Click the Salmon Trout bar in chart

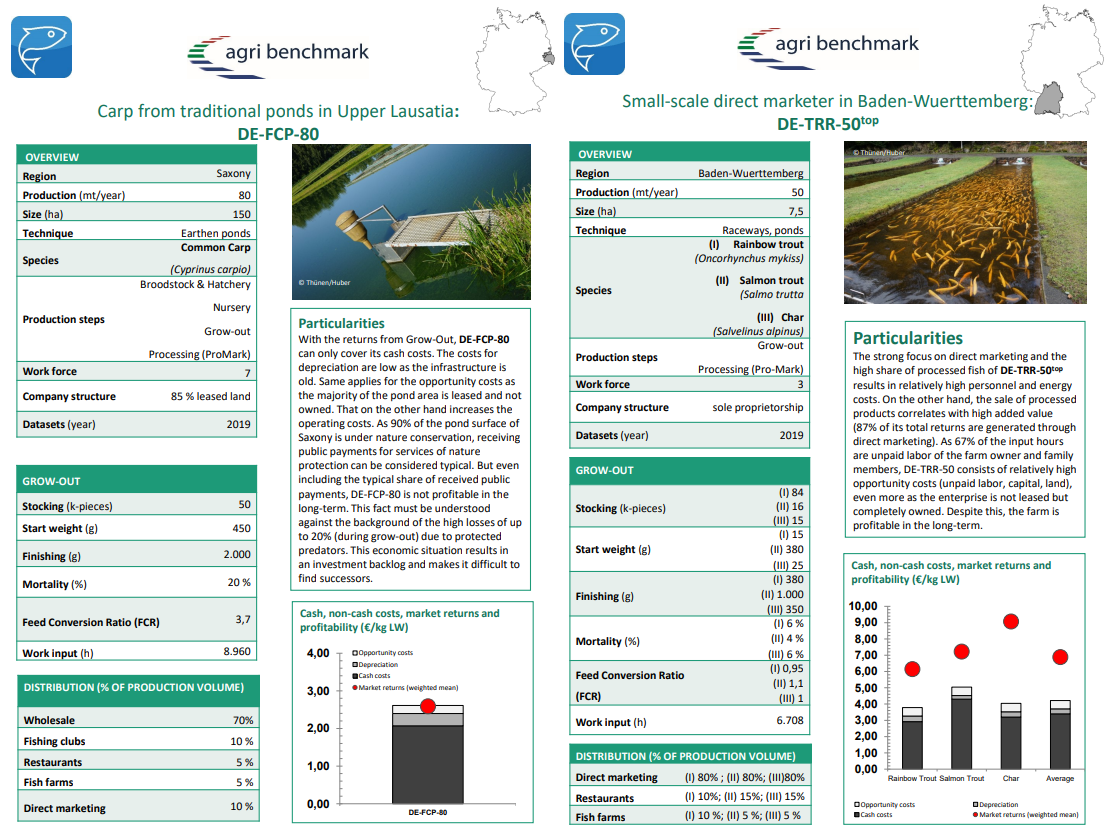[962, 728]
